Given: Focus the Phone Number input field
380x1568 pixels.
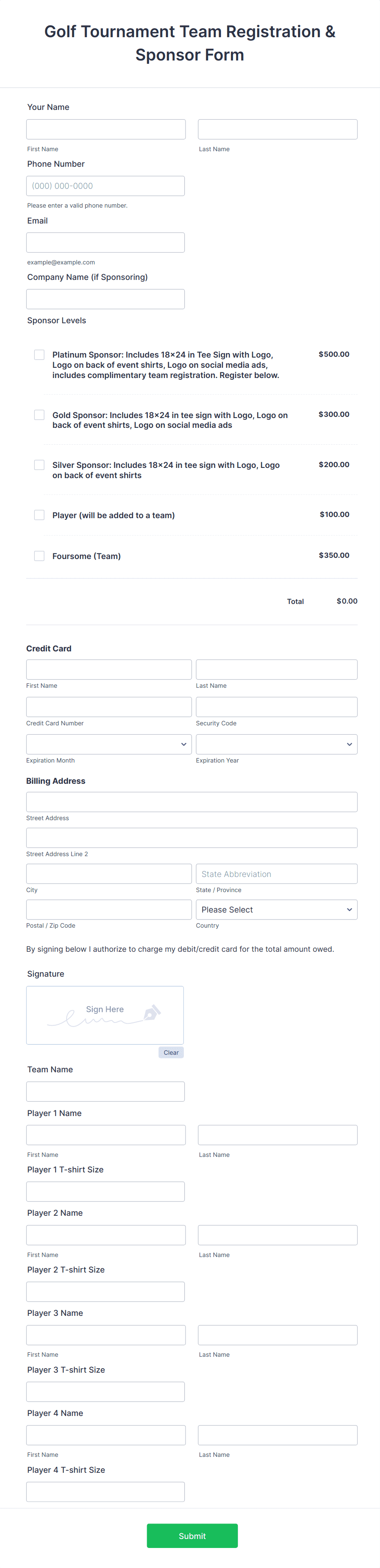Looking at the screenshot, I should (105, 185).
